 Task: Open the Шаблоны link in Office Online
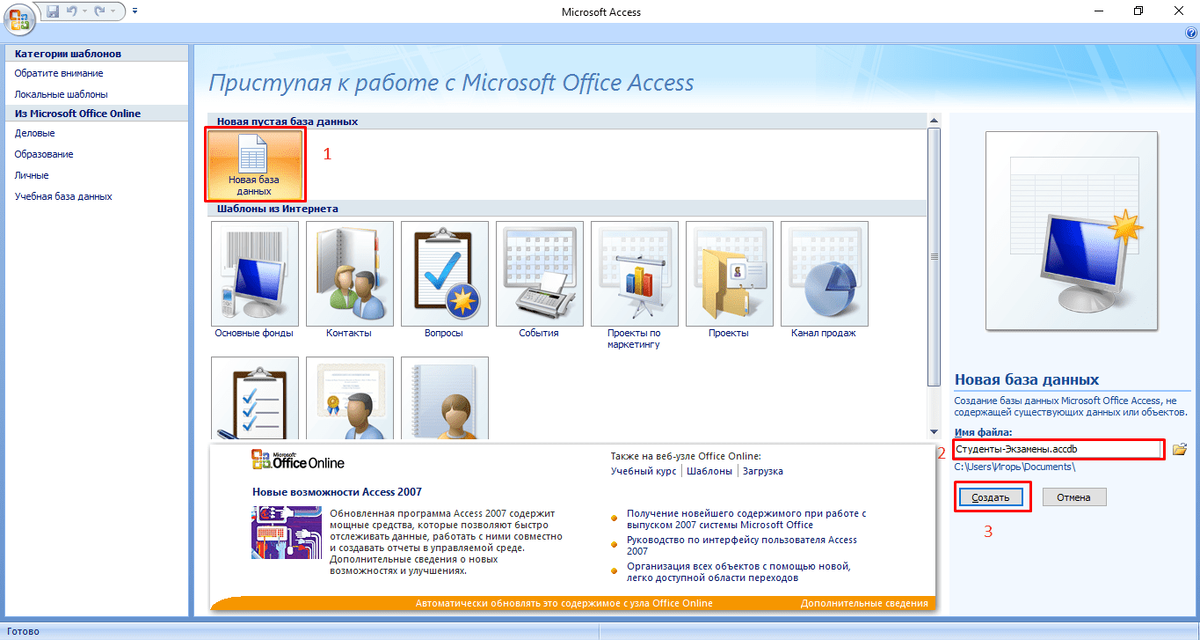tap(709, 471)
